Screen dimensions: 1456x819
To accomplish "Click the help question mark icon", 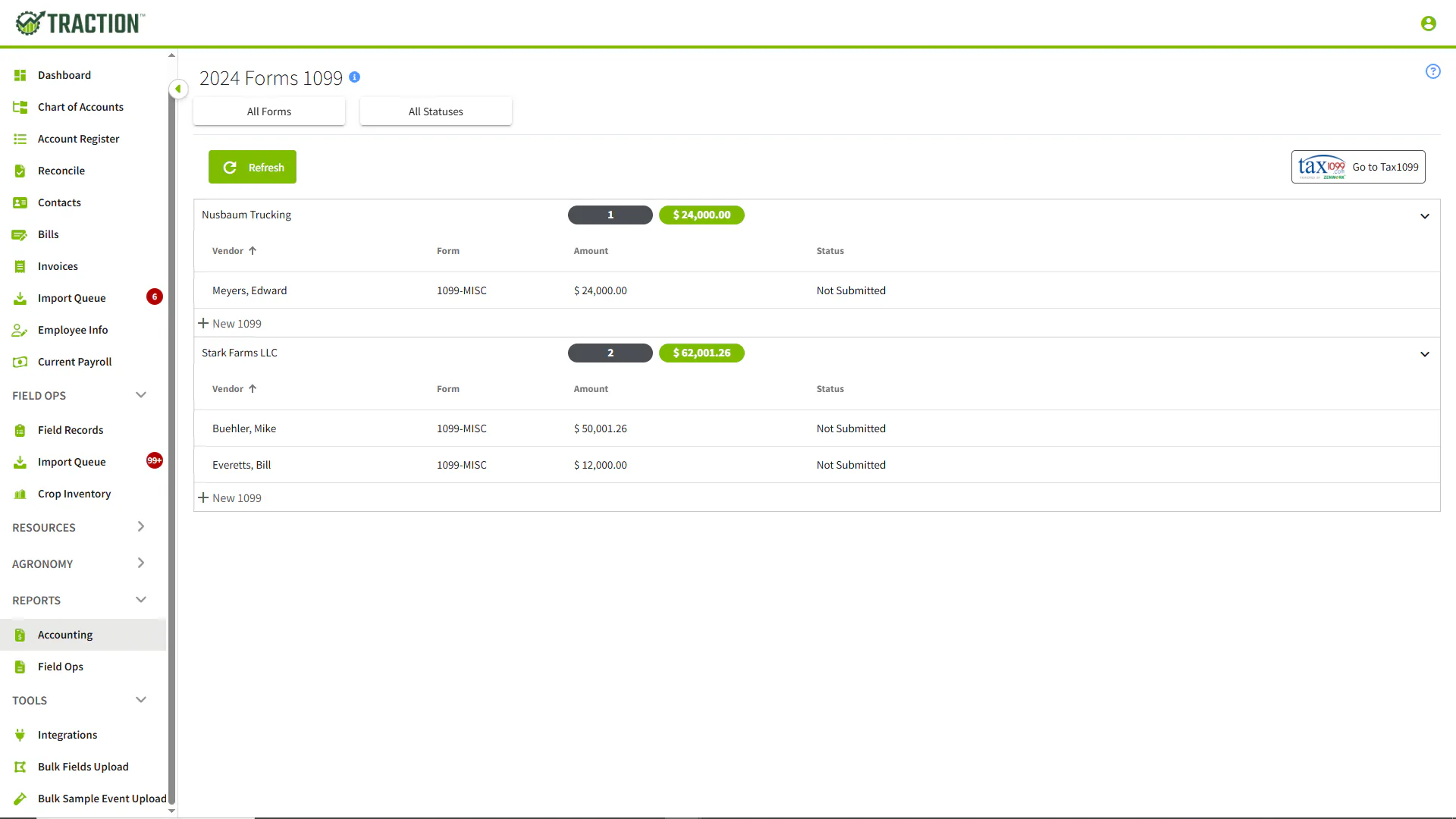I will click(x=1432, y=71).
